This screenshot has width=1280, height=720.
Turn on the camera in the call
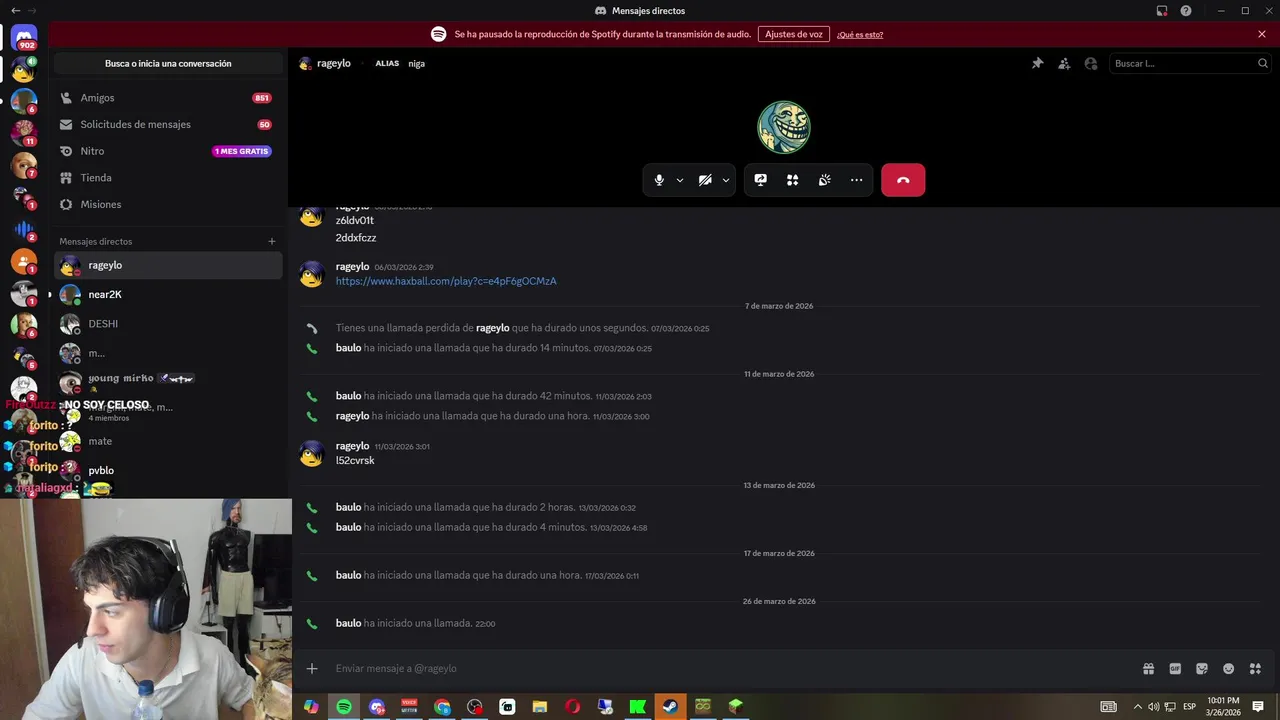coord(705,180)
